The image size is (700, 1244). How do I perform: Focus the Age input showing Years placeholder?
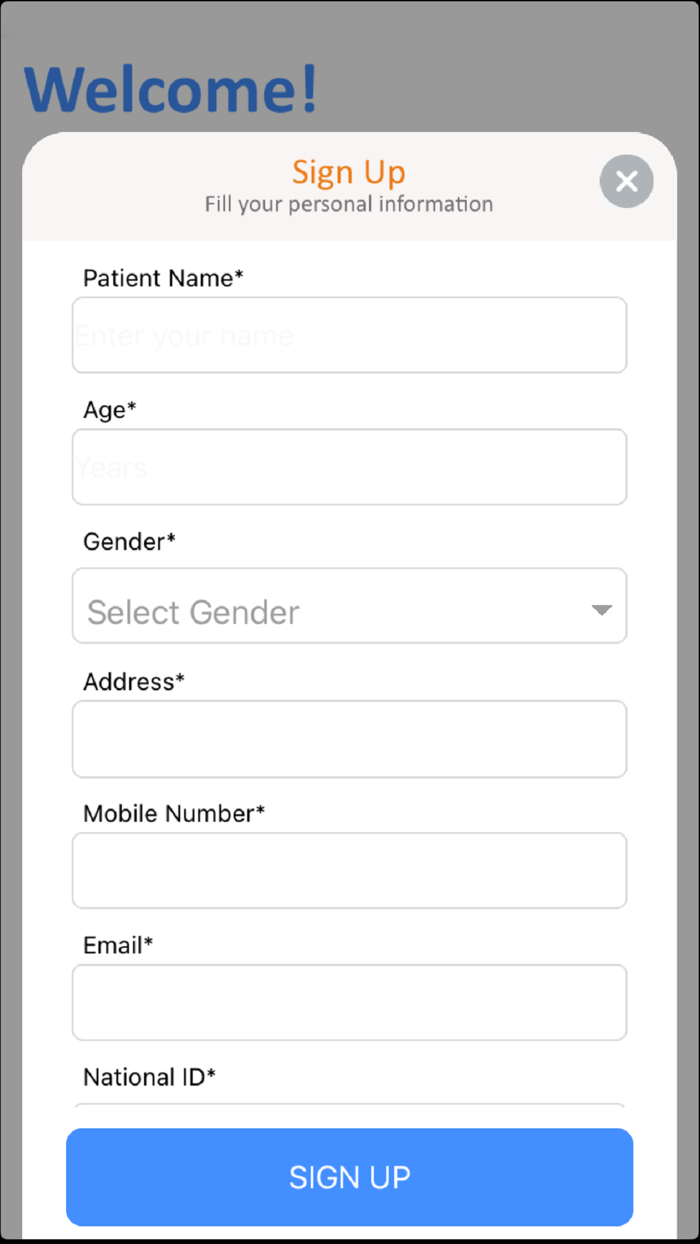click(349, 466)
